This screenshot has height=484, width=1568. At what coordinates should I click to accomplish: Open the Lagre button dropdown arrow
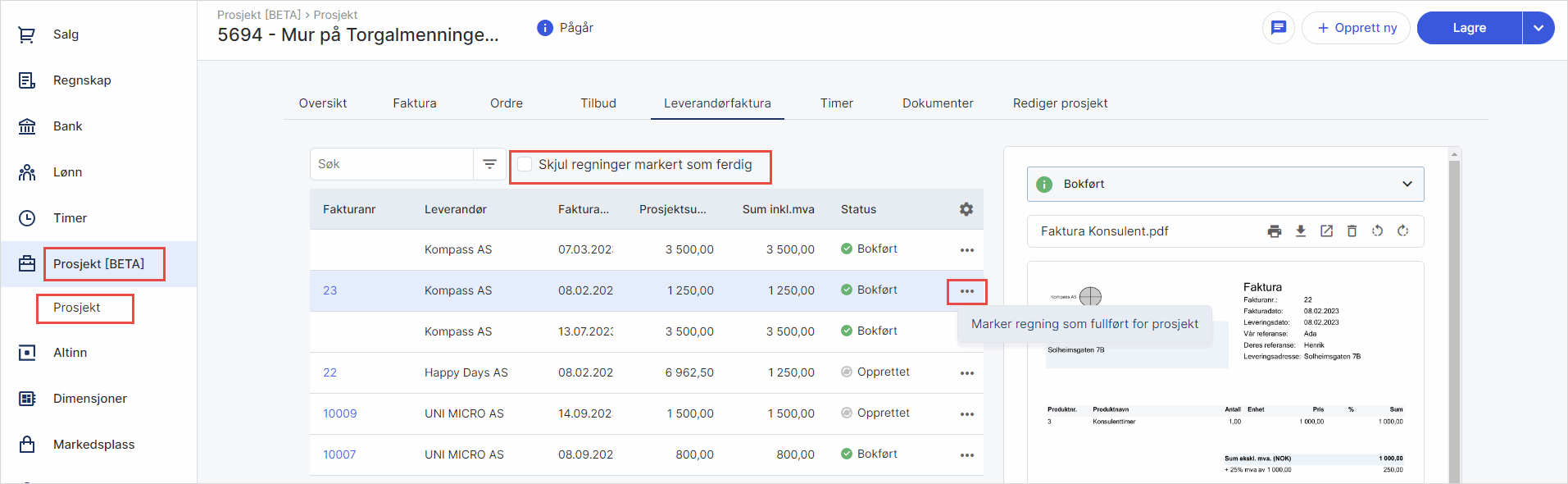(1538, 28)
